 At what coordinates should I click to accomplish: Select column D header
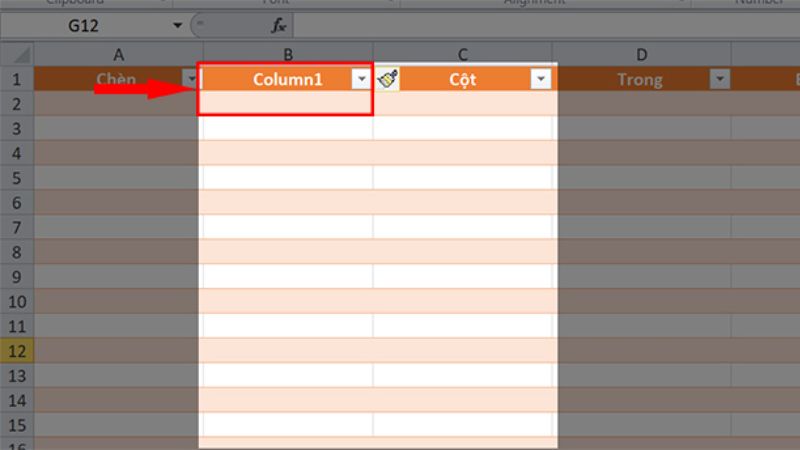point(642,54)
